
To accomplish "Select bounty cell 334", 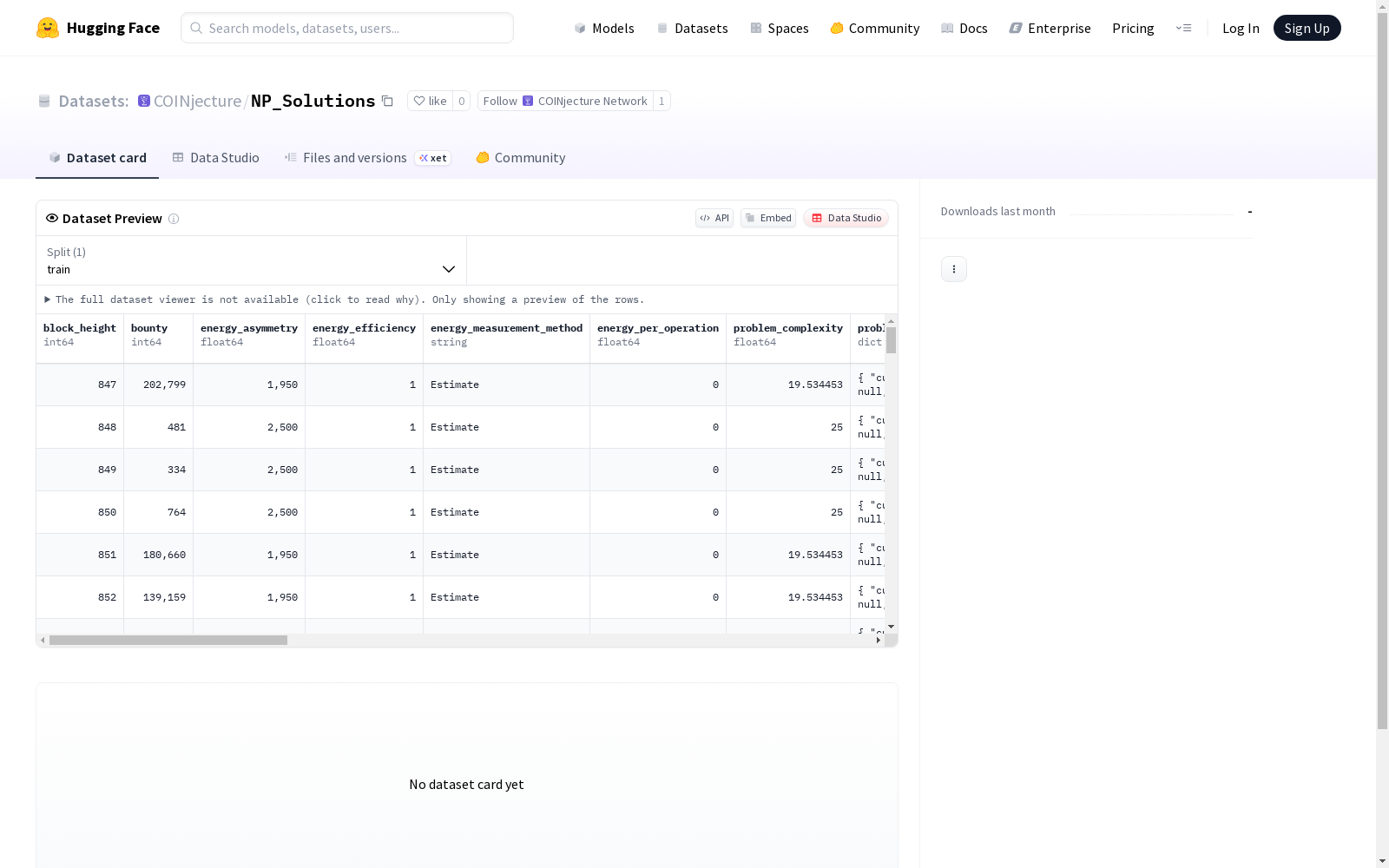I will pyautogui.click(x=159, y=470).
